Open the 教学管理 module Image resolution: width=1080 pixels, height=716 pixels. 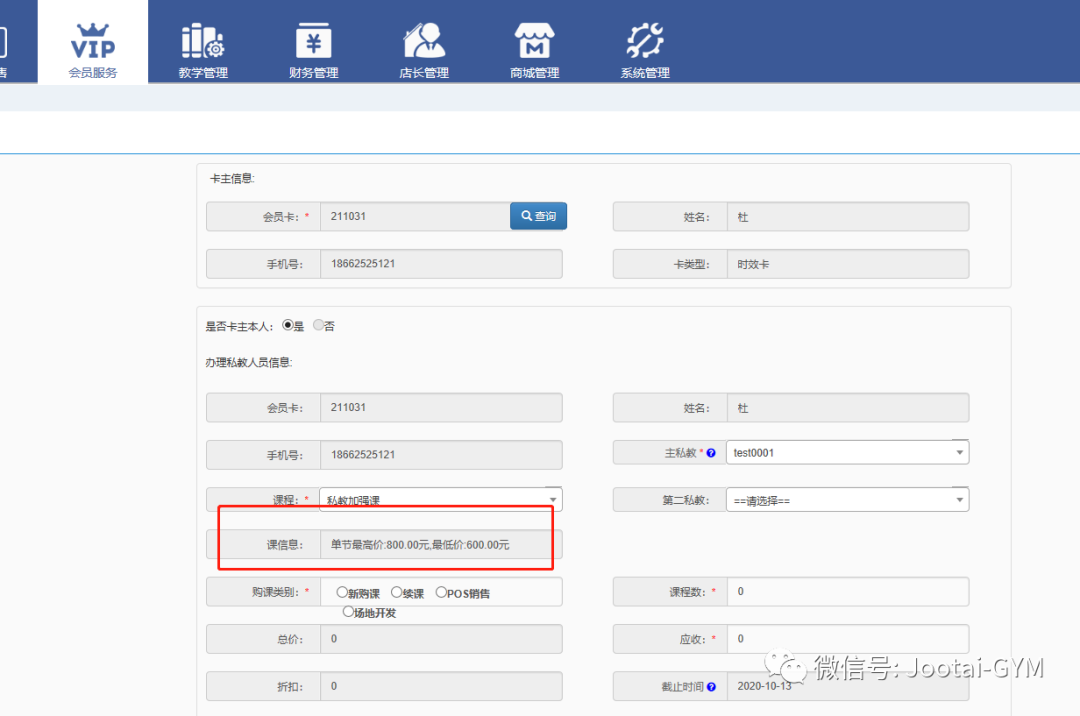(x=203, y=45)
